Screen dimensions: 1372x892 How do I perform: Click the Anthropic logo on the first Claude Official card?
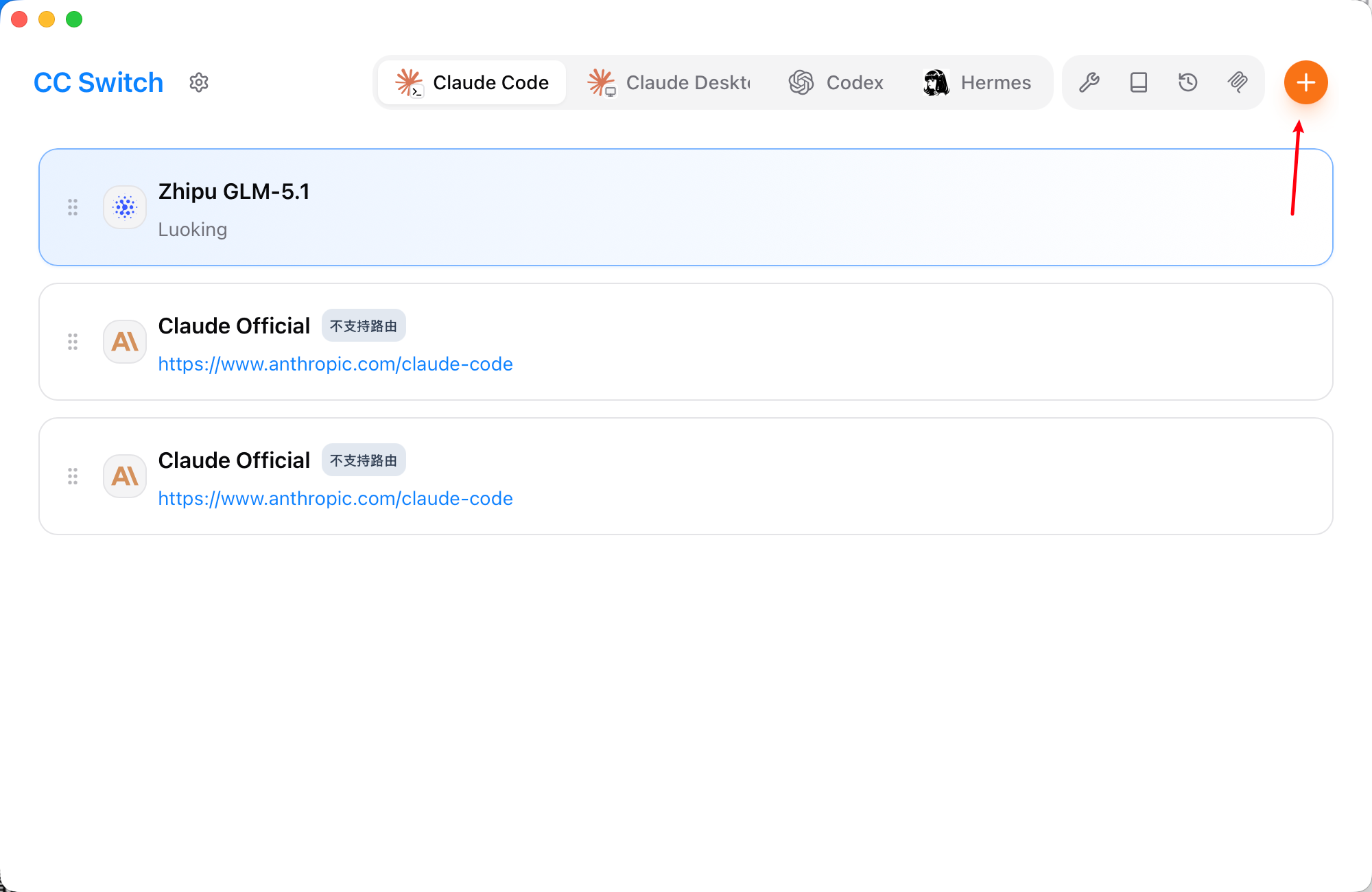125,342
